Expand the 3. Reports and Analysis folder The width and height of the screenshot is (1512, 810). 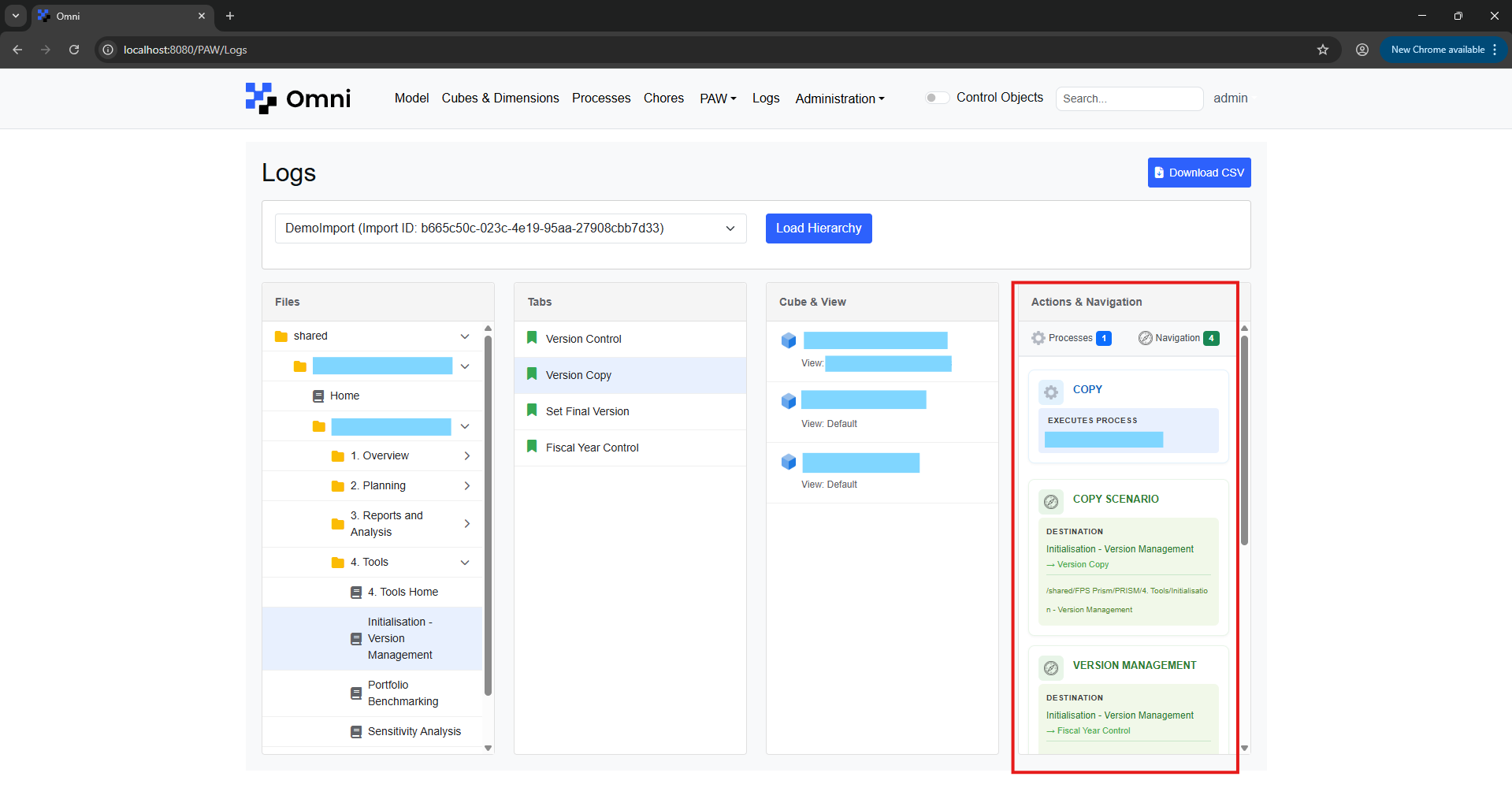click(466, 524)
